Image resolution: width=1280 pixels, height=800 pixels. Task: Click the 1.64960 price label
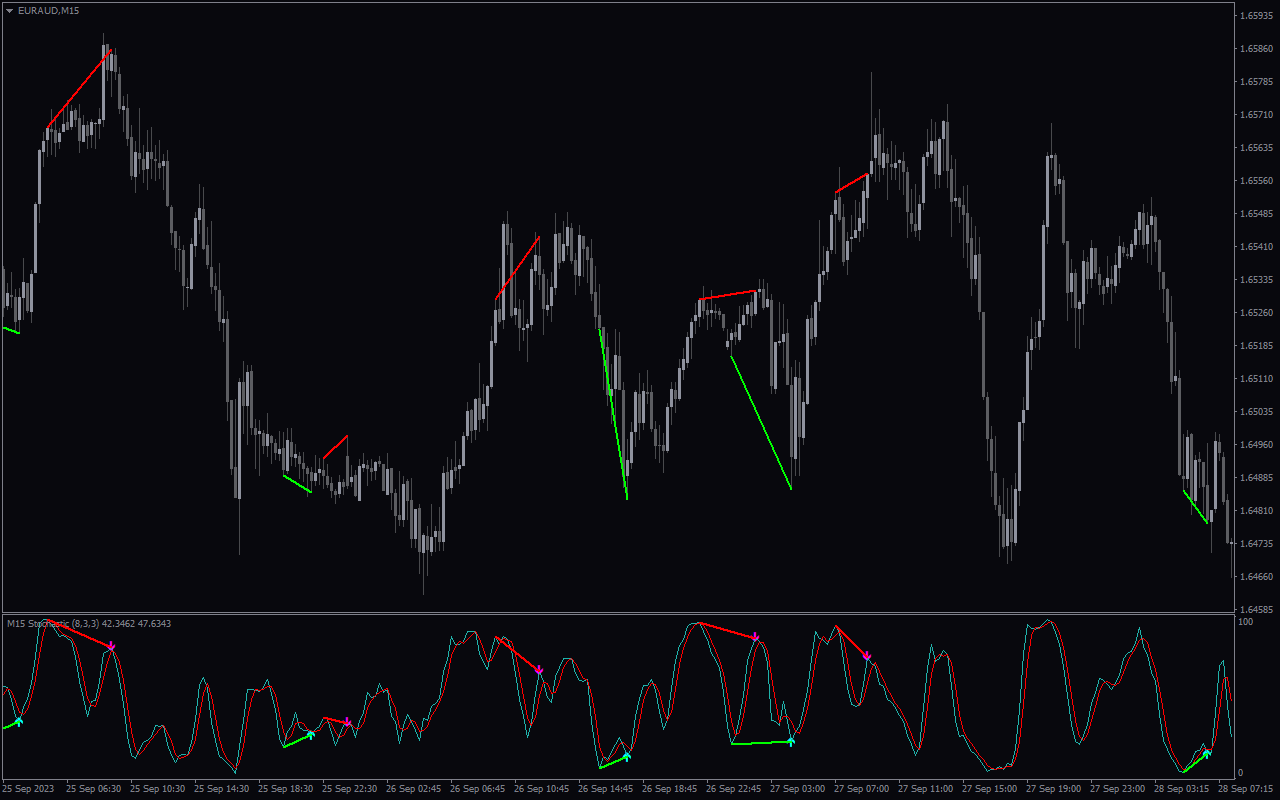[1256, 445]
